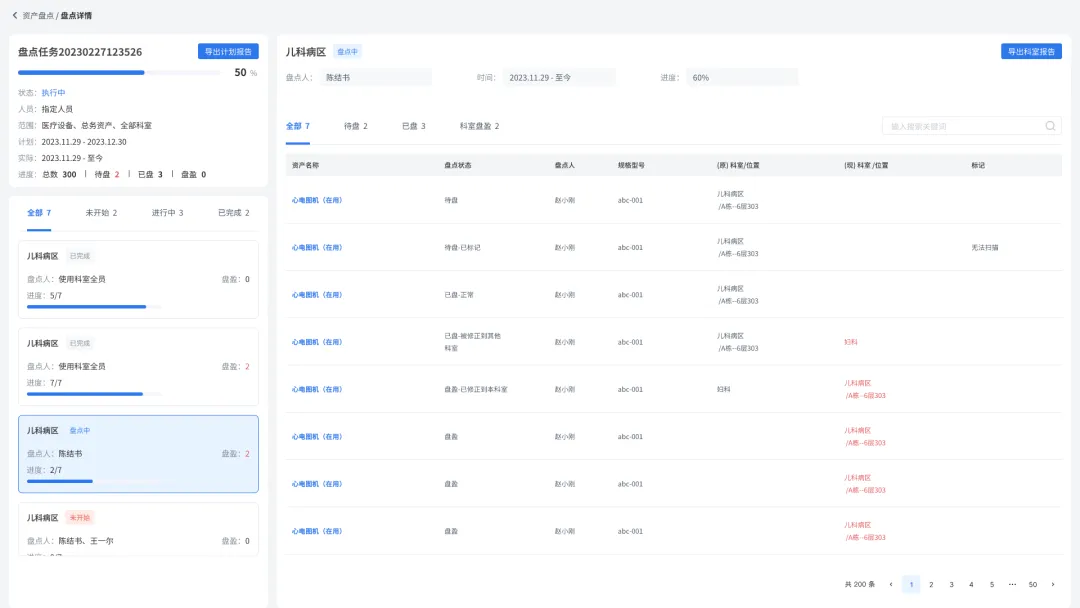
Task: Click the progress bar of the 2/7 department card
Action: click(94, 481)
